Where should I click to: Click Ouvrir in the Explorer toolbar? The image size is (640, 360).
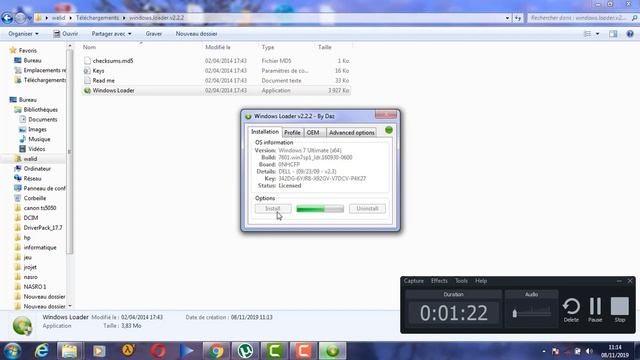click(x=65, y=34)
